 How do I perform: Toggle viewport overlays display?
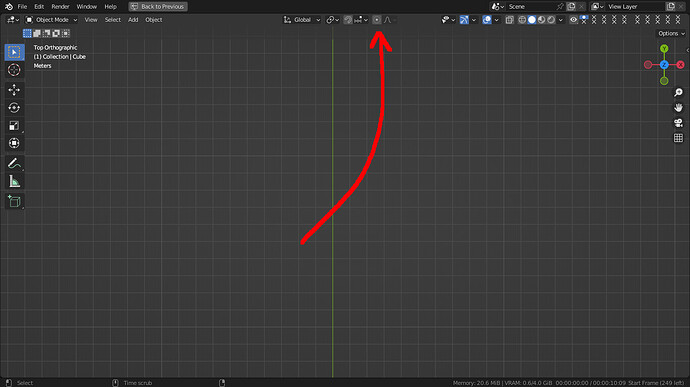487,20
